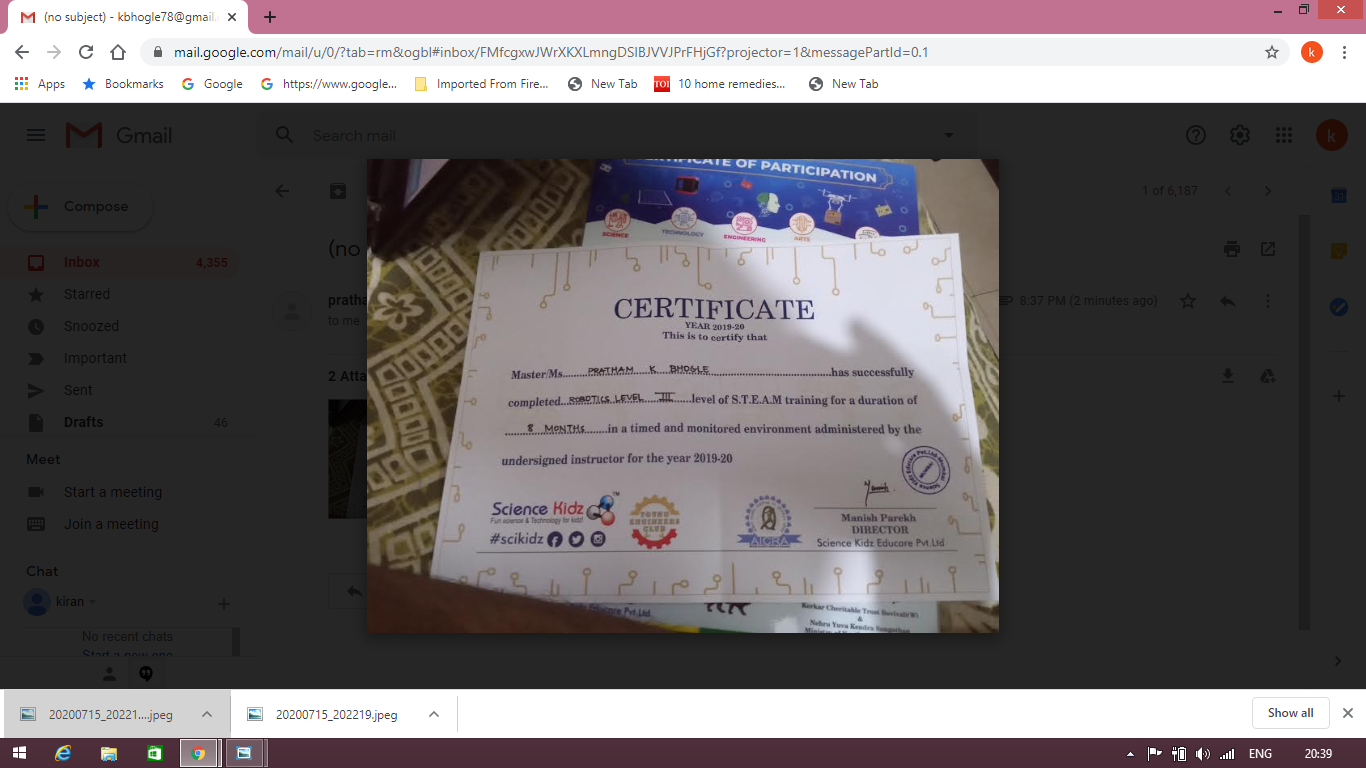Get add-ons with side panel plus icon
This screenshot has height=768, width=1366.
coord(1339,397)
